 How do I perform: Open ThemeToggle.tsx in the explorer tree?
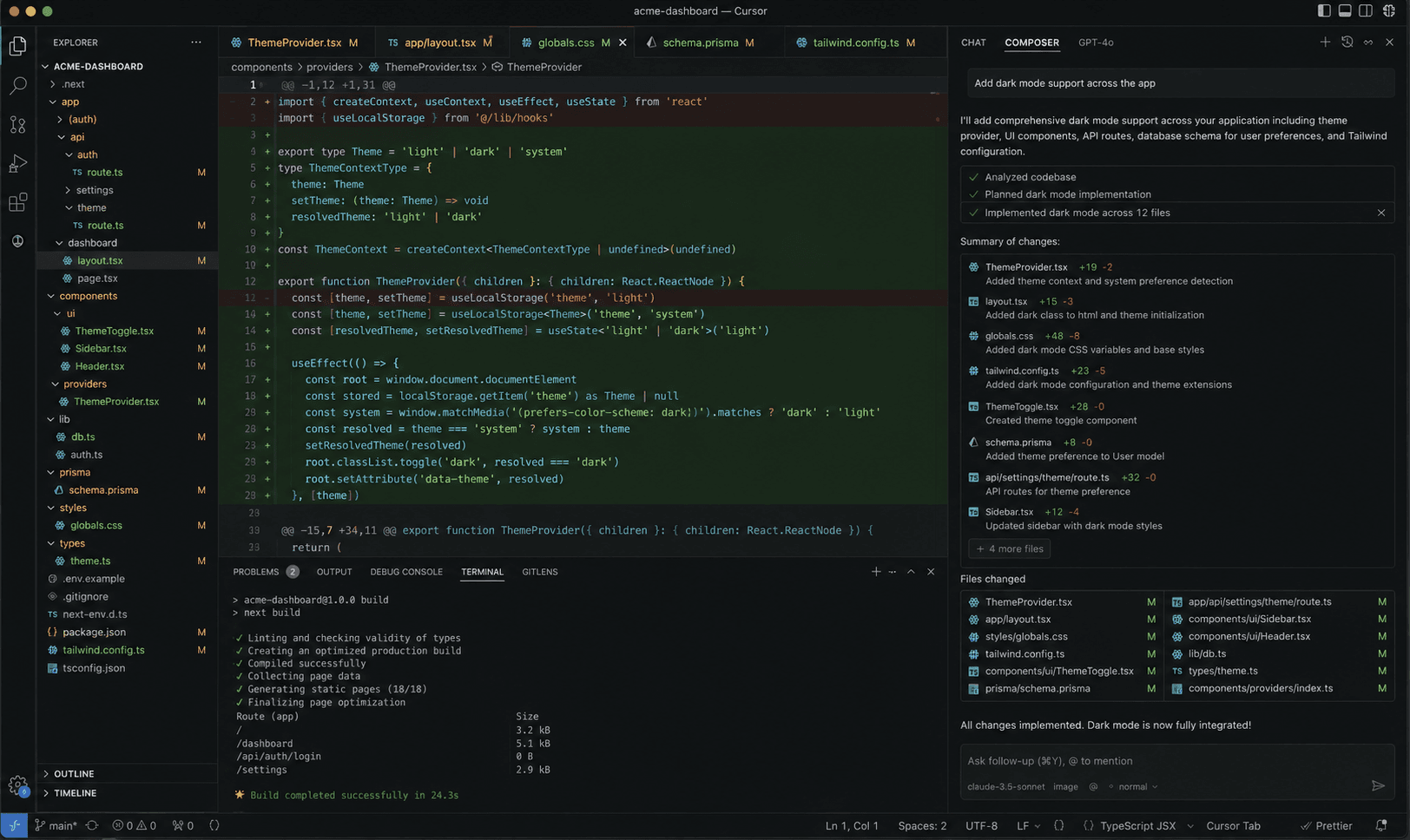coord(114,331)
